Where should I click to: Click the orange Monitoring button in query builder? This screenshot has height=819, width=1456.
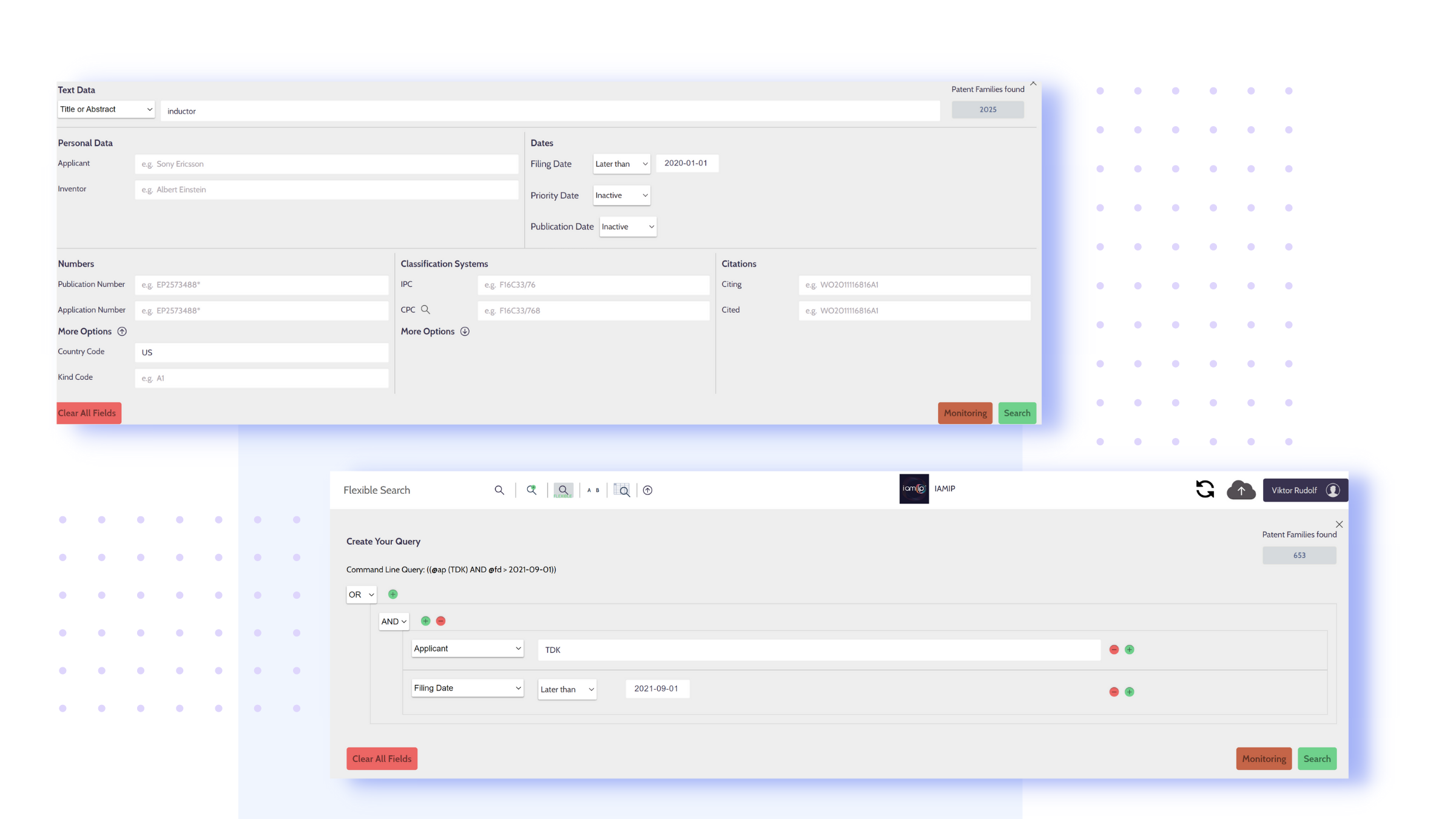coord(1264,759)
